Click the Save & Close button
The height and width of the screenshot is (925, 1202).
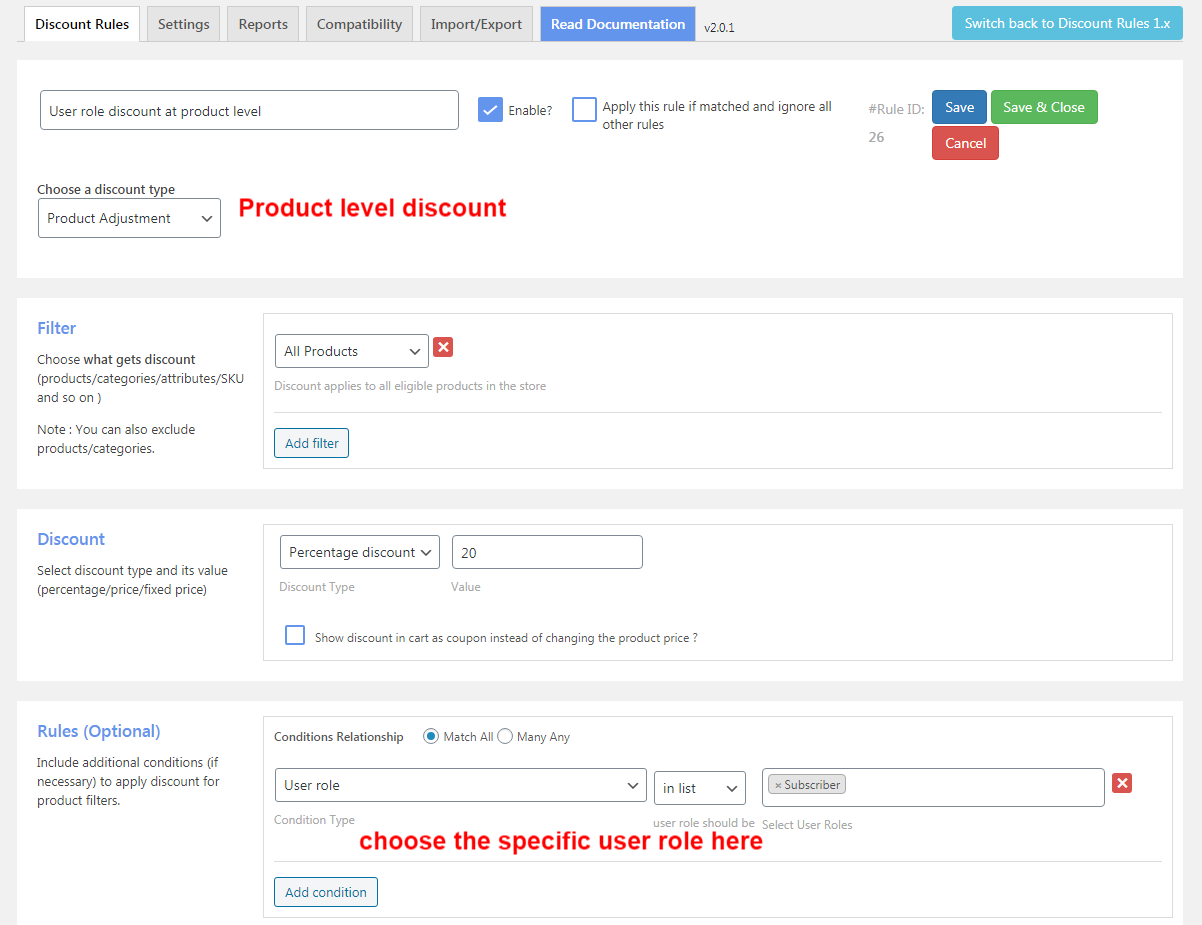(1043, 107)
